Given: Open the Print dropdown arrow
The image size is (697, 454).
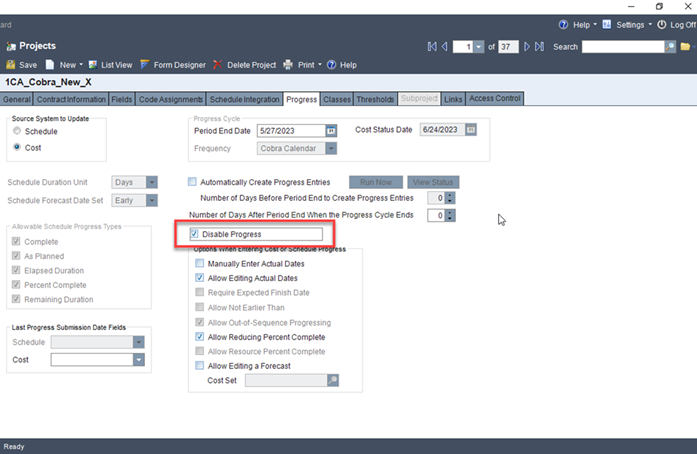Looking at the screenshot, I should click(322, 65).
